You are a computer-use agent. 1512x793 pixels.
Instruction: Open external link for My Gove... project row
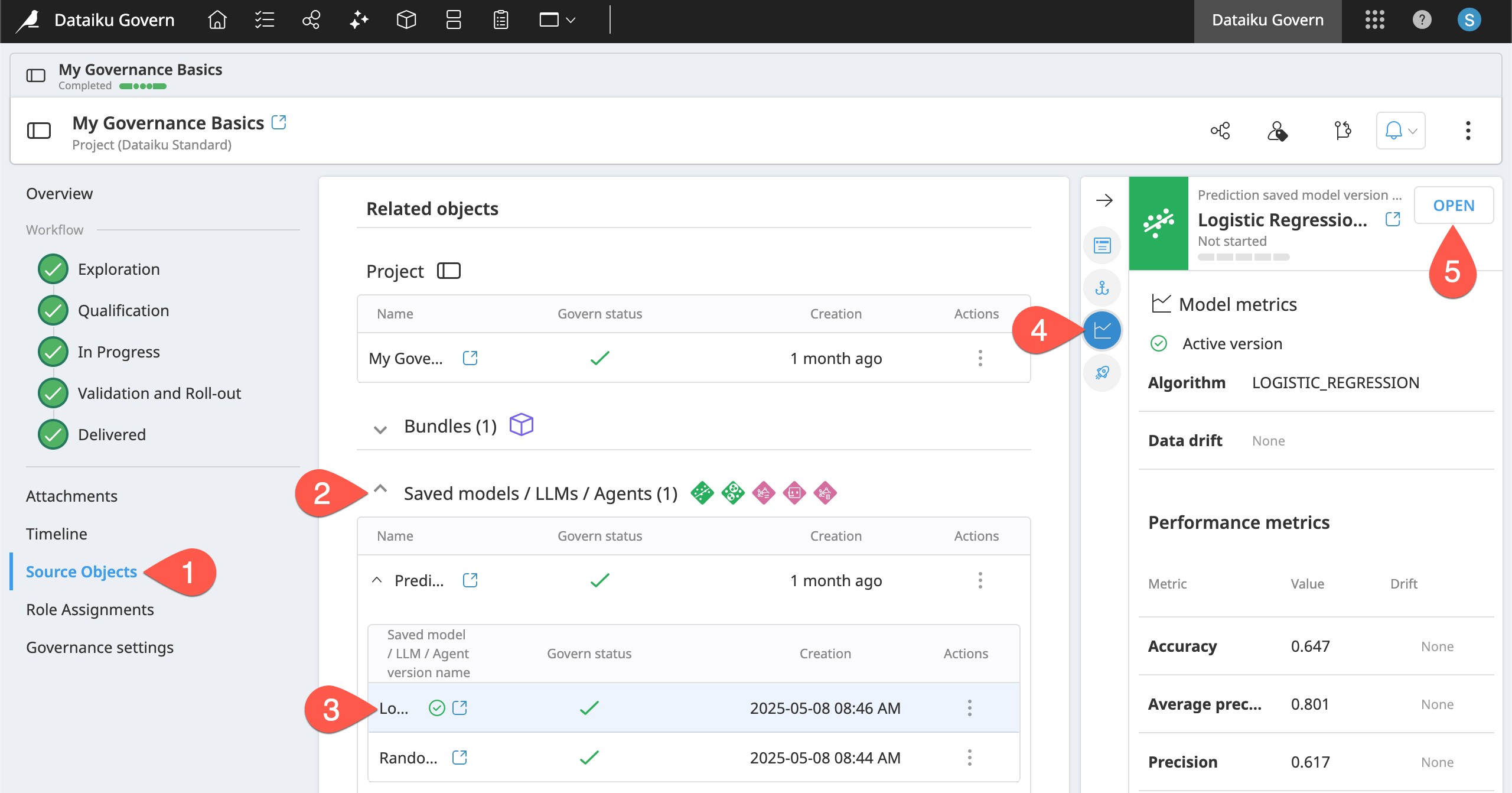(x=470, y=358)
